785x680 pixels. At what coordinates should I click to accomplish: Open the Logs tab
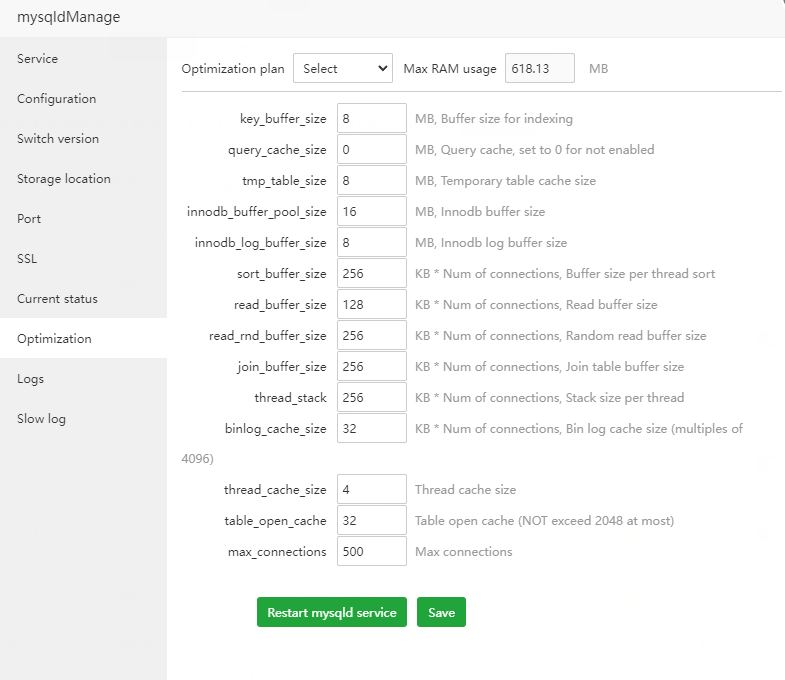[x=31, y=379]
